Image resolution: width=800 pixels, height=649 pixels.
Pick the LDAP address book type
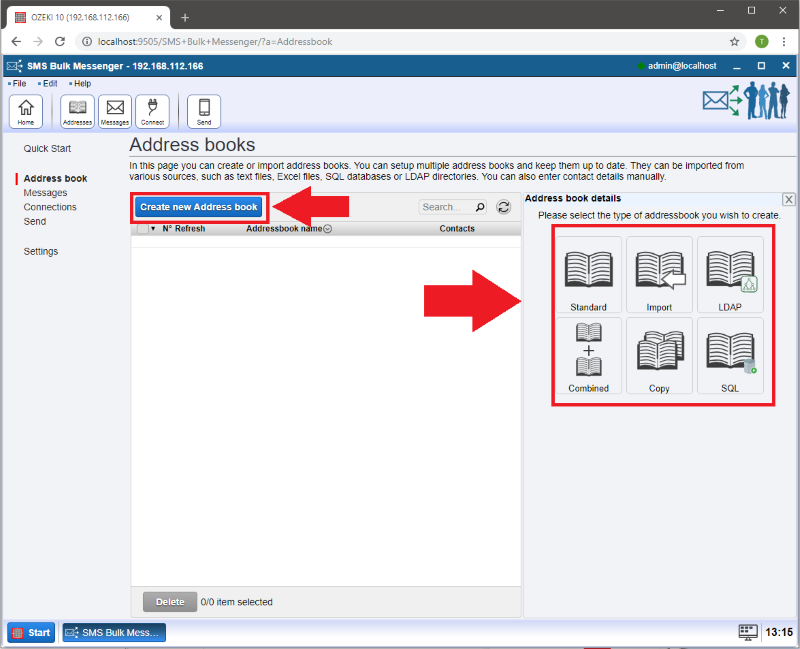730,275
